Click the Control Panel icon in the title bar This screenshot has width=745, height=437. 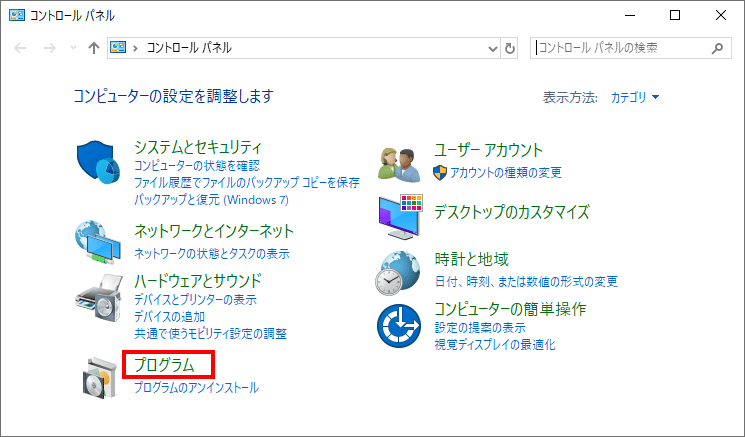(x=17, y=15)
